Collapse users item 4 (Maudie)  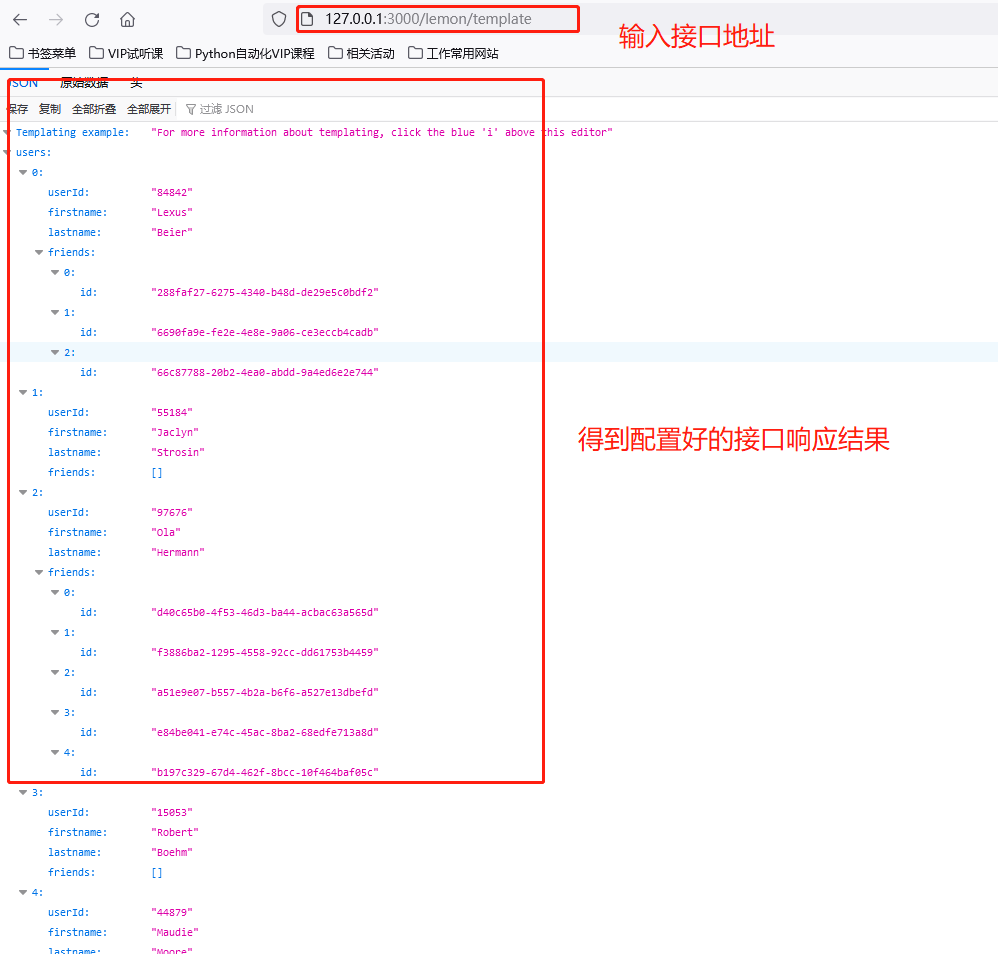point(23,893)
